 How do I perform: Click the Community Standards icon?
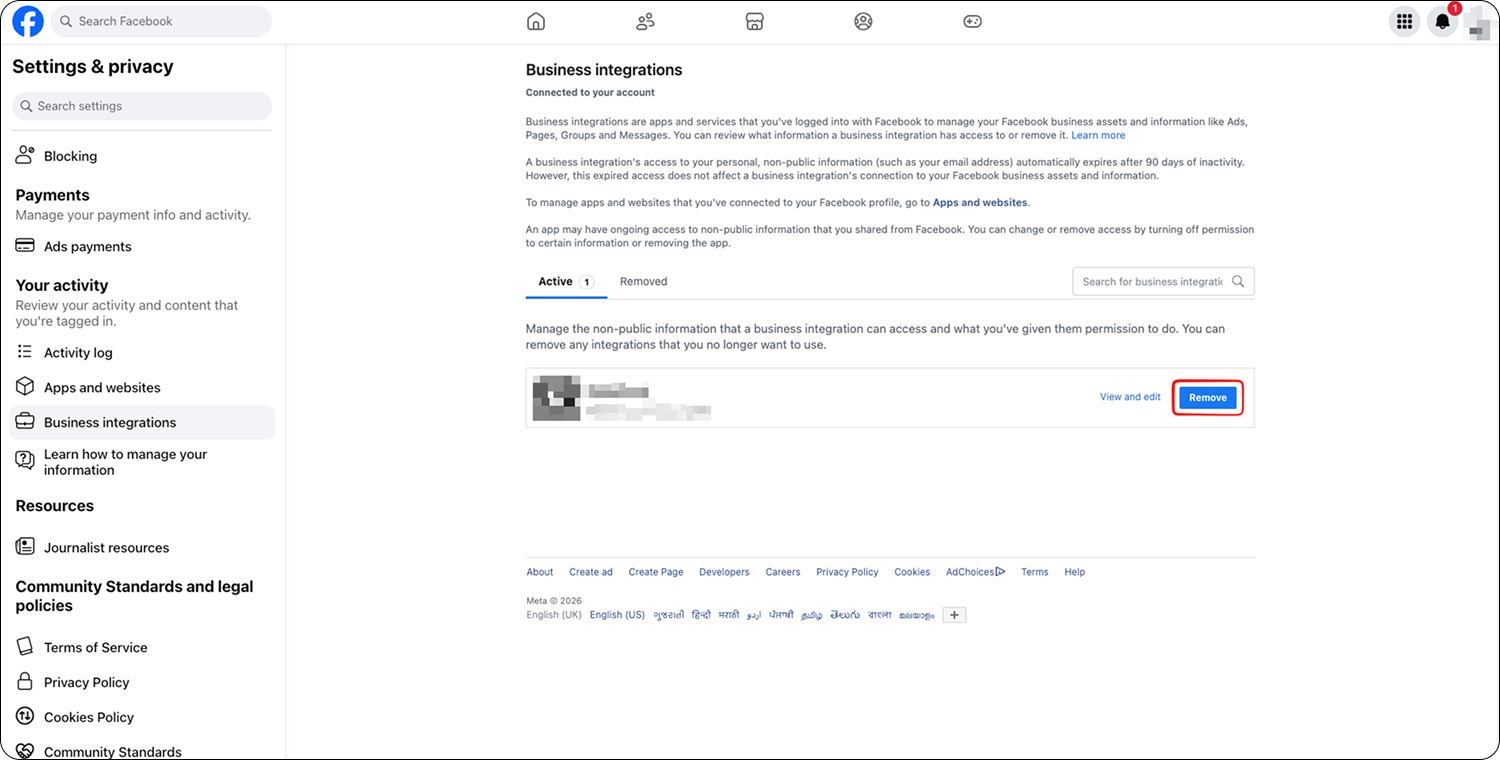click(26, 751)
